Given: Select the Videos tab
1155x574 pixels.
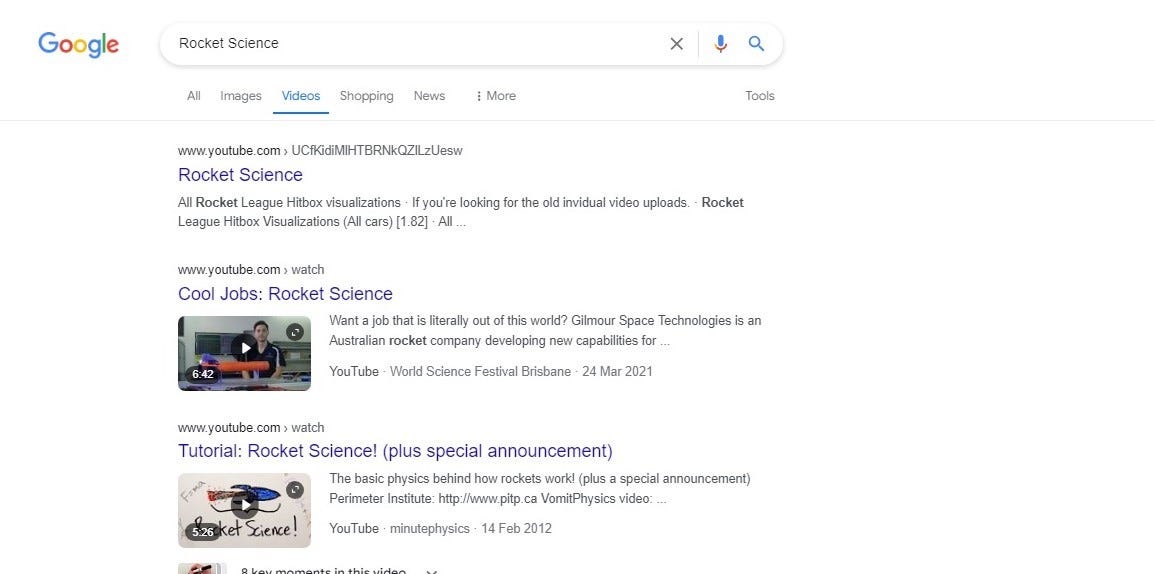Looking at the screenshot, I should pyautogui.click(x=301, y=96).
